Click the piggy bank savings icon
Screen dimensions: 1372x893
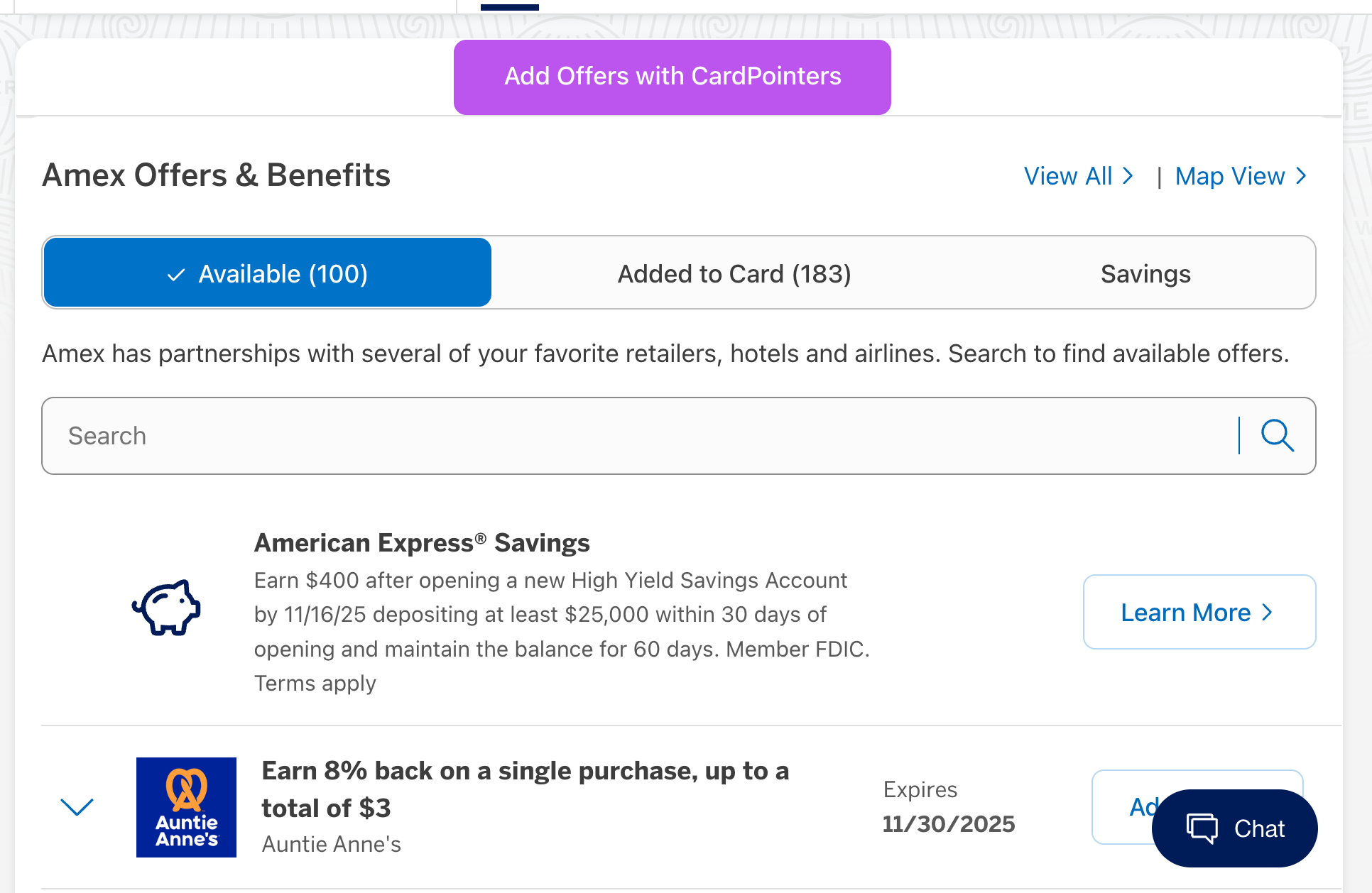coord(167,608)
